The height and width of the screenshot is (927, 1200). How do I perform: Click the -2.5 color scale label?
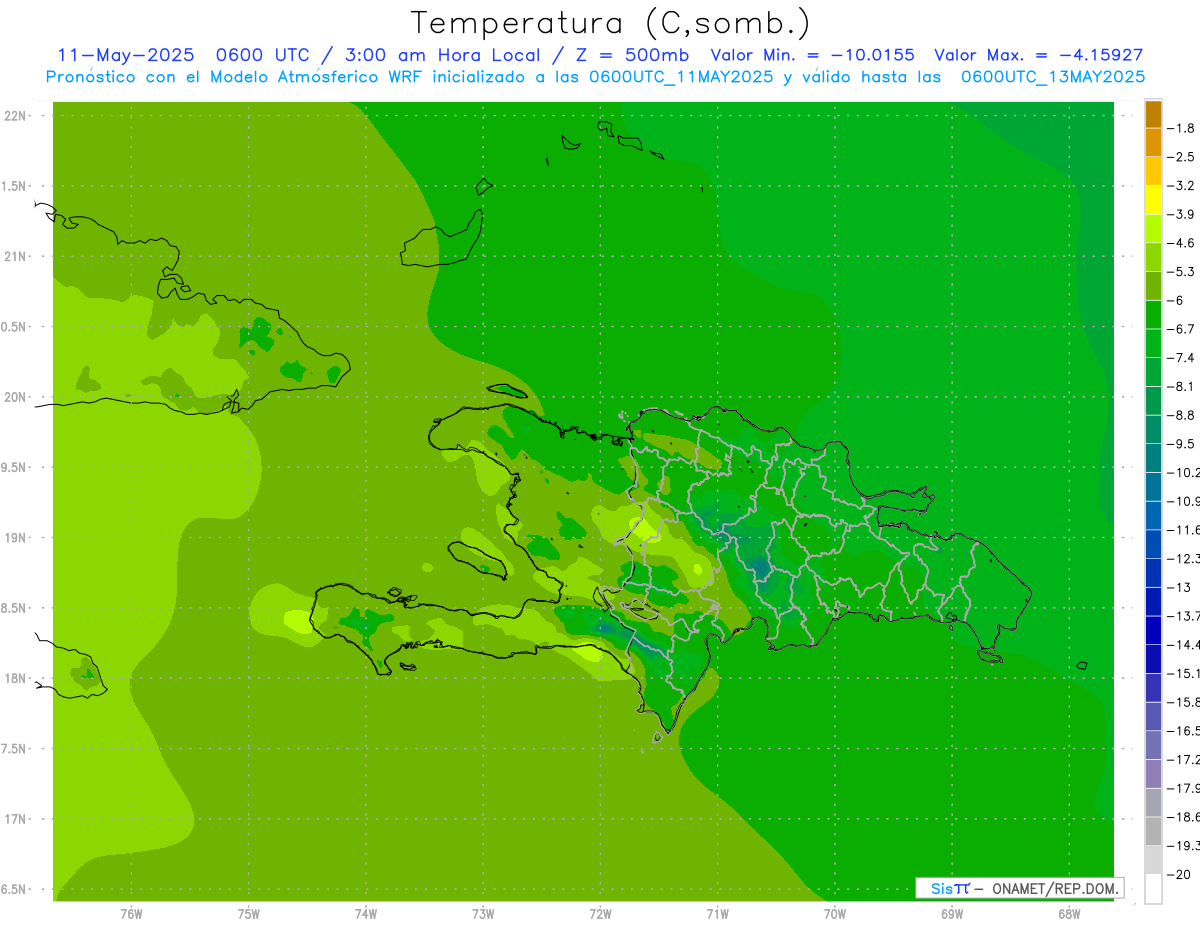[x=1180, y=157]
